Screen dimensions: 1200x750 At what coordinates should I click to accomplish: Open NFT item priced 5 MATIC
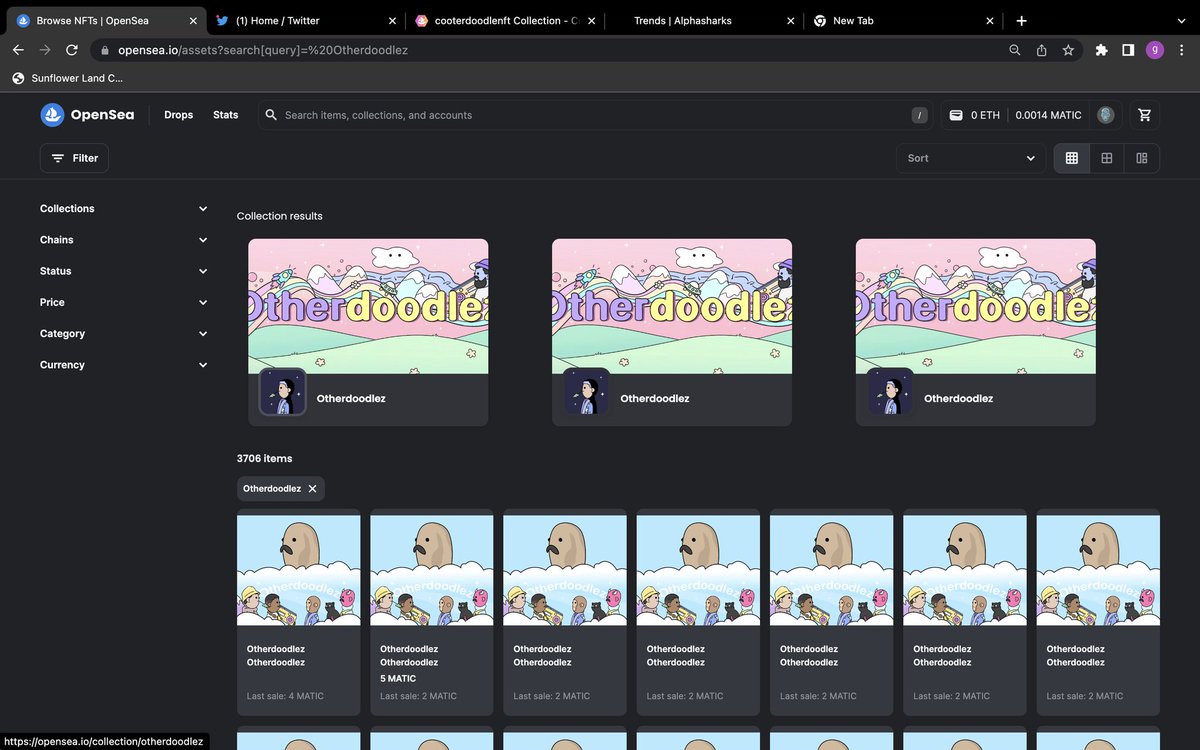click(432, 612)
